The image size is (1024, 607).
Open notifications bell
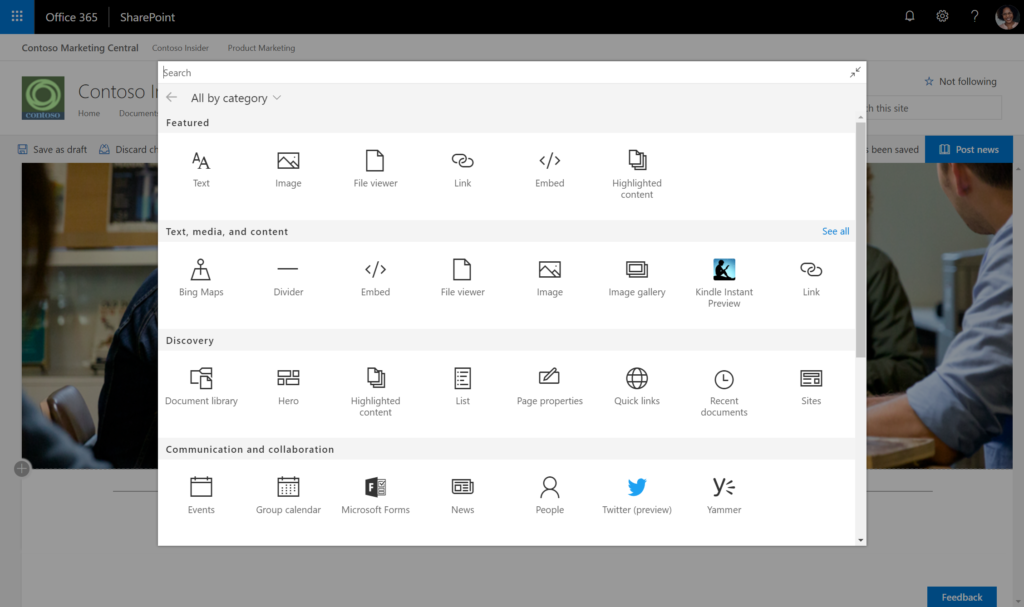(x=909, y=16)
